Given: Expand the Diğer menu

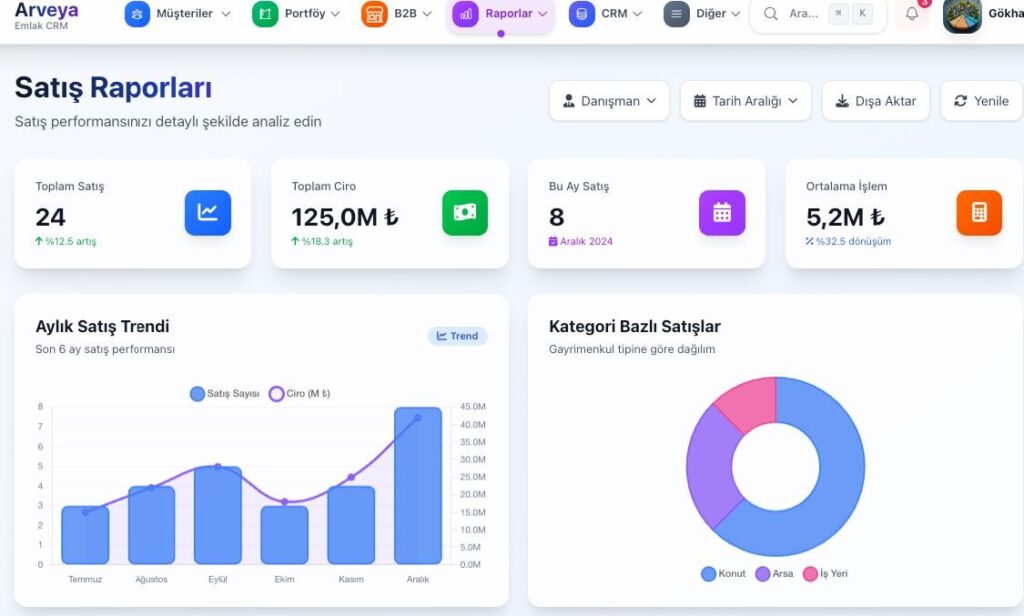Looking at the screenshot, I should click(704, 14).
